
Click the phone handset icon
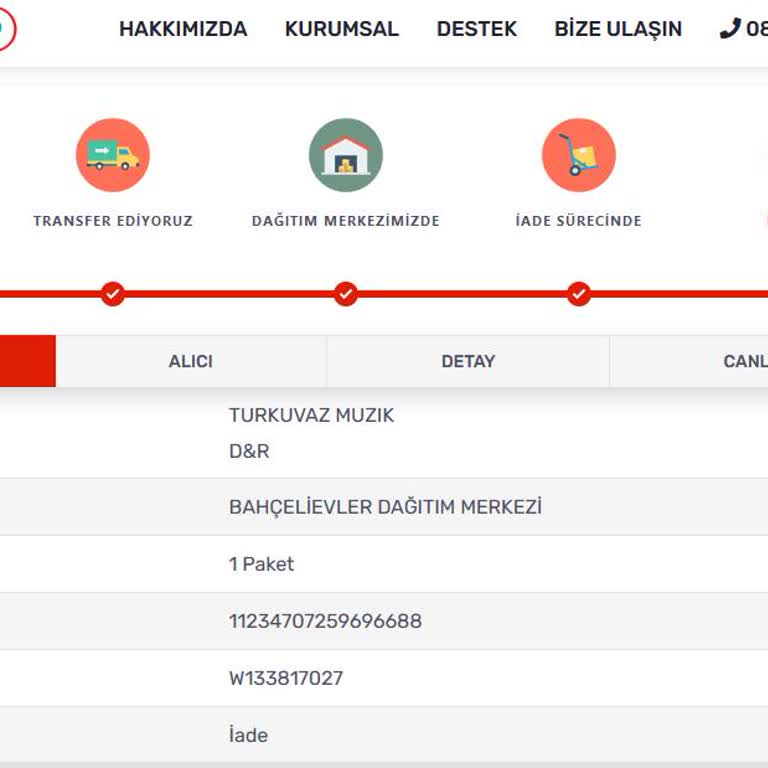point(730,28)
